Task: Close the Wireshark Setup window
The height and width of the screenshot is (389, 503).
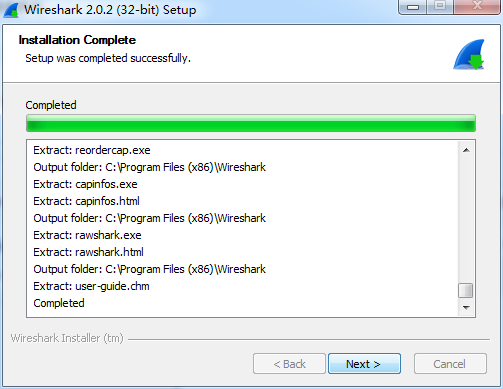Action: pyautogui.click(x=477, y=6)
